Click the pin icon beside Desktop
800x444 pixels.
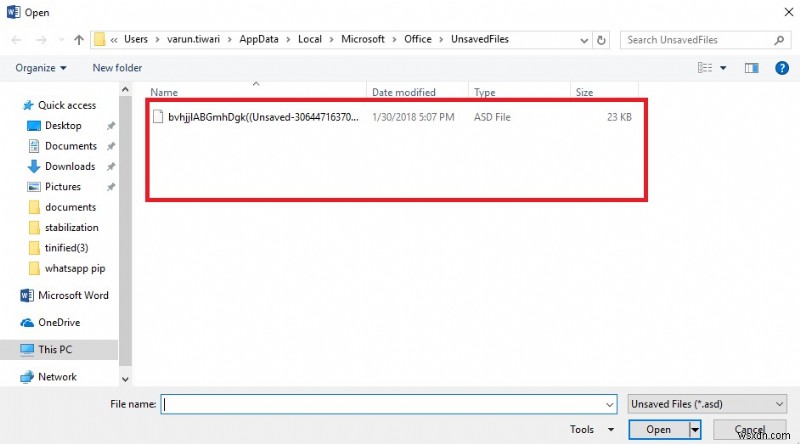(111, 126)
